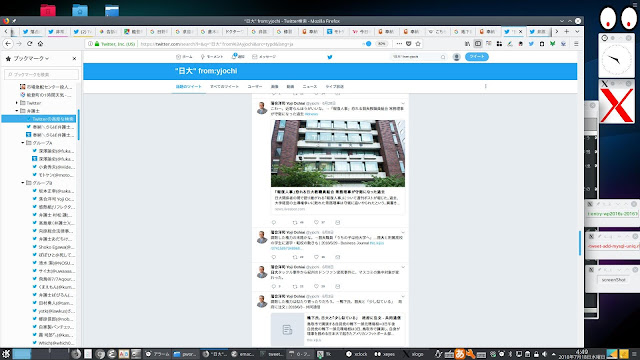Open the xclock entry in the taskbar

click(x=357, y=354)
